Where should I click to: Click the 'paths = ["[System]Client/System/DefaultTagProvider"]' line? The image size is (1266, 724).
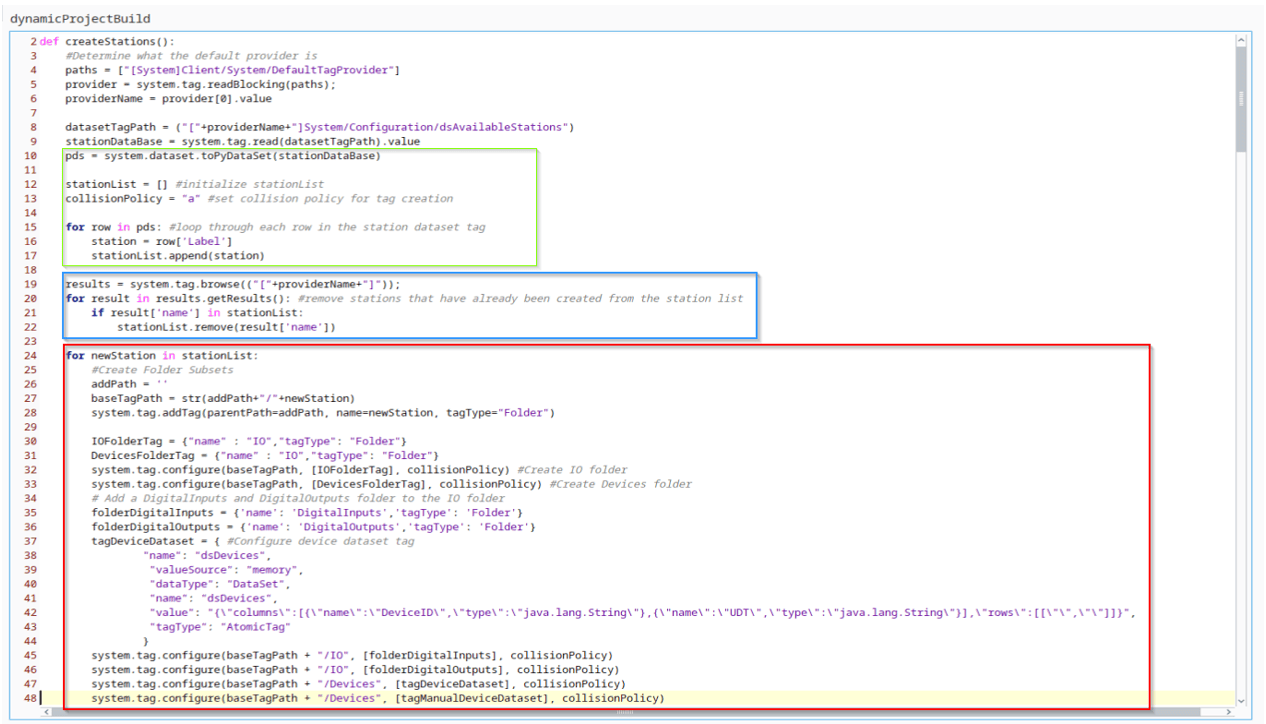233,70
